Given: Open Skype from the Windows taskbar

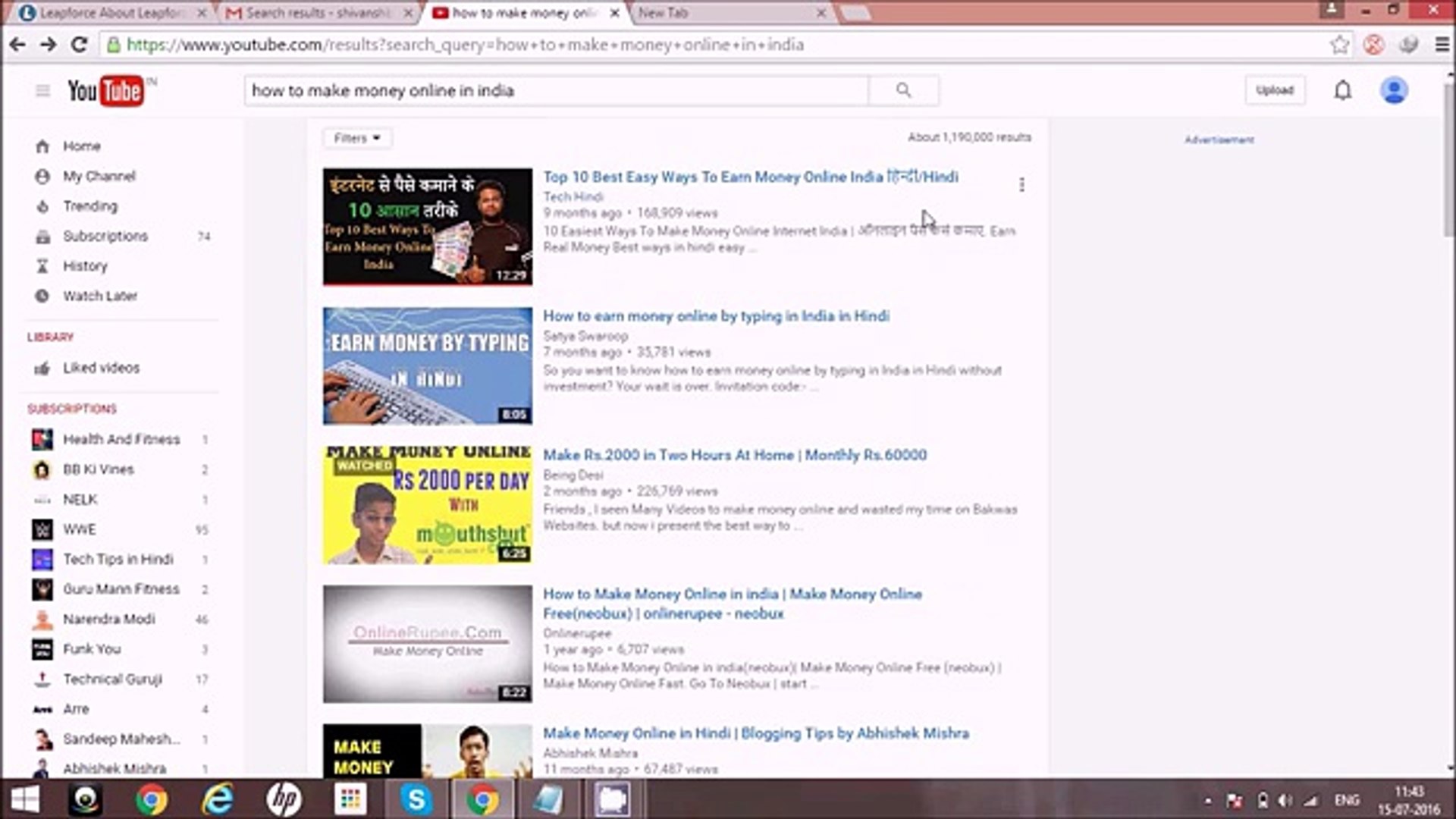Looking at the screenshot, I should (x=416, y=799).
